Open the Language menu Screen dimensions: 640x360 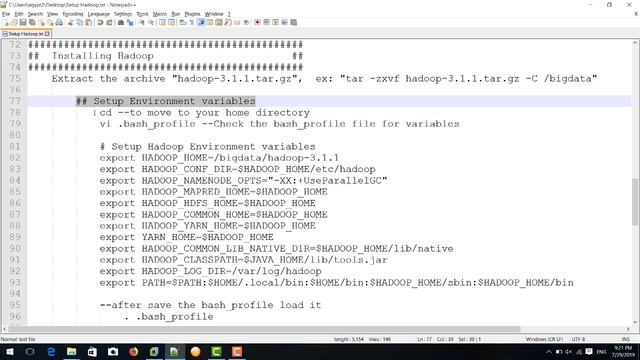coord(98,14)
